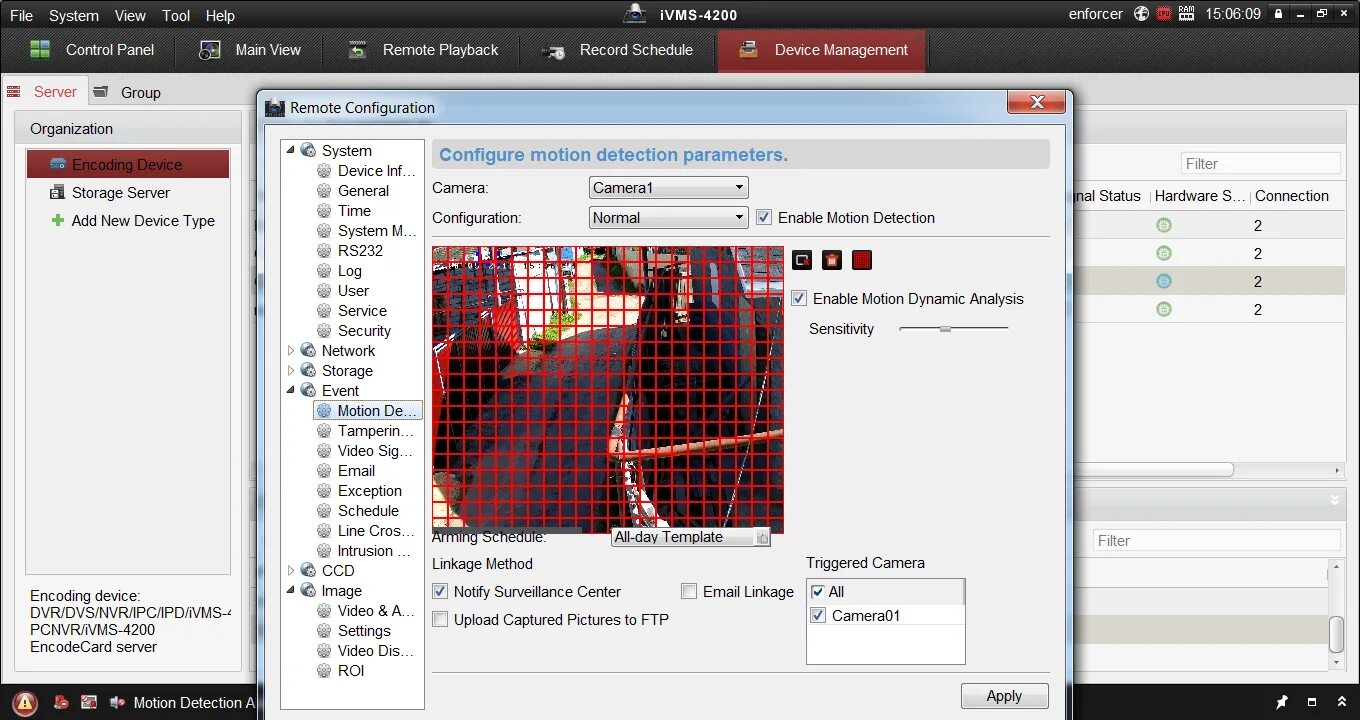The height and width of the screenshot is (720, 1360).
Task: Collapse the lower panel with double chevron icon
Action: pos(1334,499)
